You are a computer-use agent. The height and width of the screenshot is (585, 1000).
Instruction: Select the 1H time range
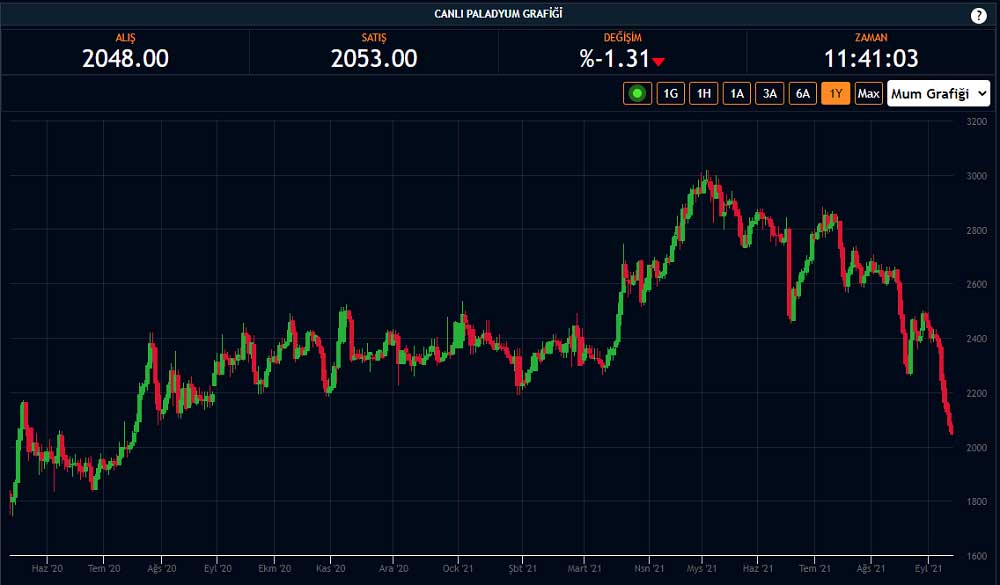pos(703,94)
